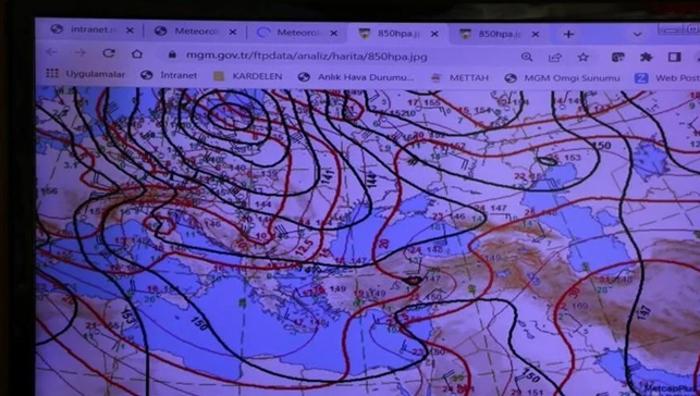Open the extensions puzzle piece icon
Image resolution: width=700 pixels, height=396 pixels.
point(646,57)
